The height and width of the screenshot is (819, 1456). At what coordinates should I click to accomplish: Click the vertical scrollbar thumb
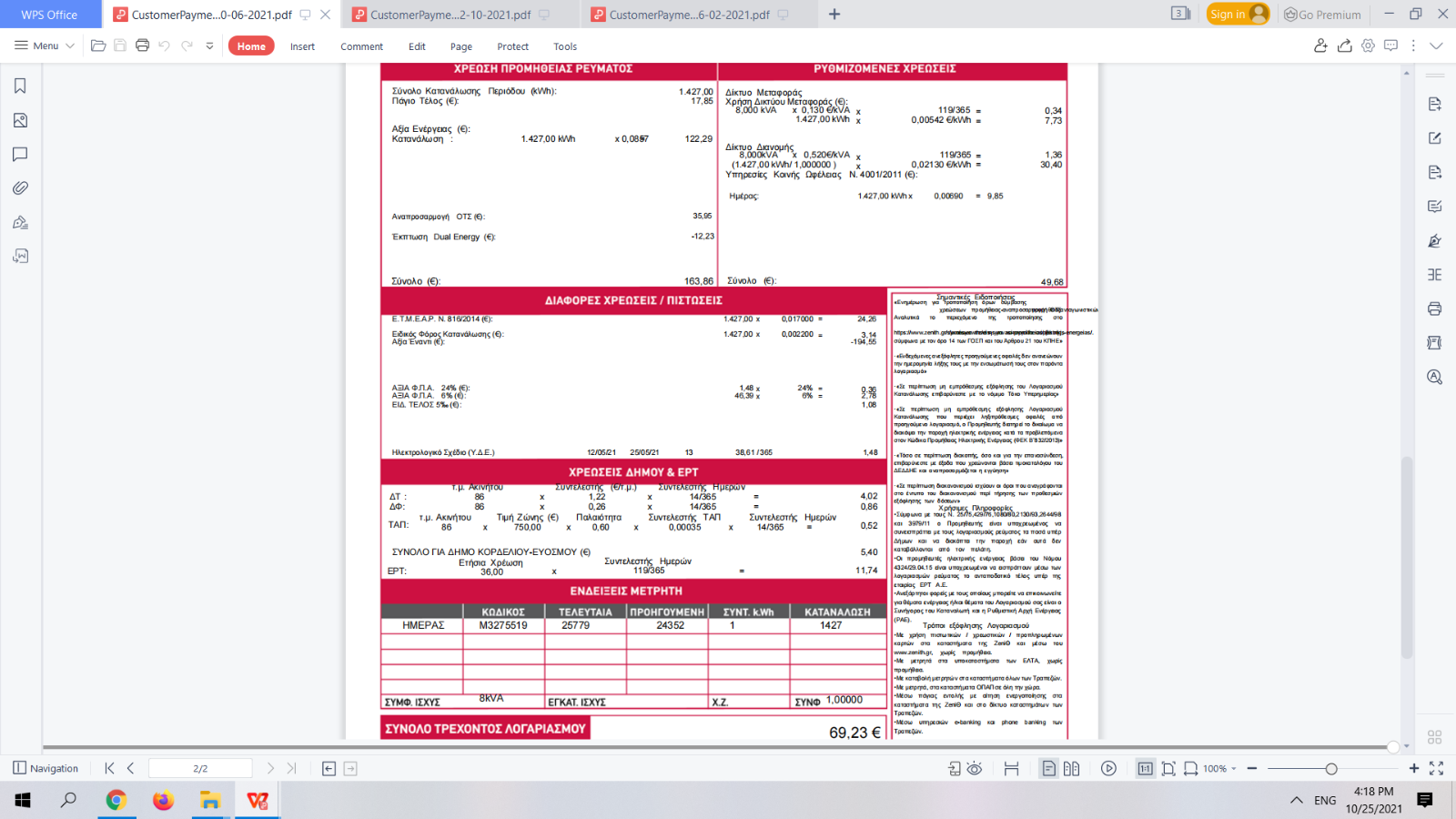[x=1407, y=557]
